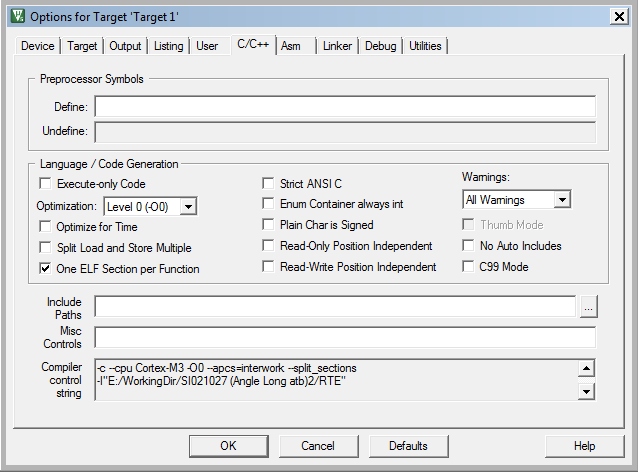
Task: Select the Listing tab
Action: pos(168,46)
